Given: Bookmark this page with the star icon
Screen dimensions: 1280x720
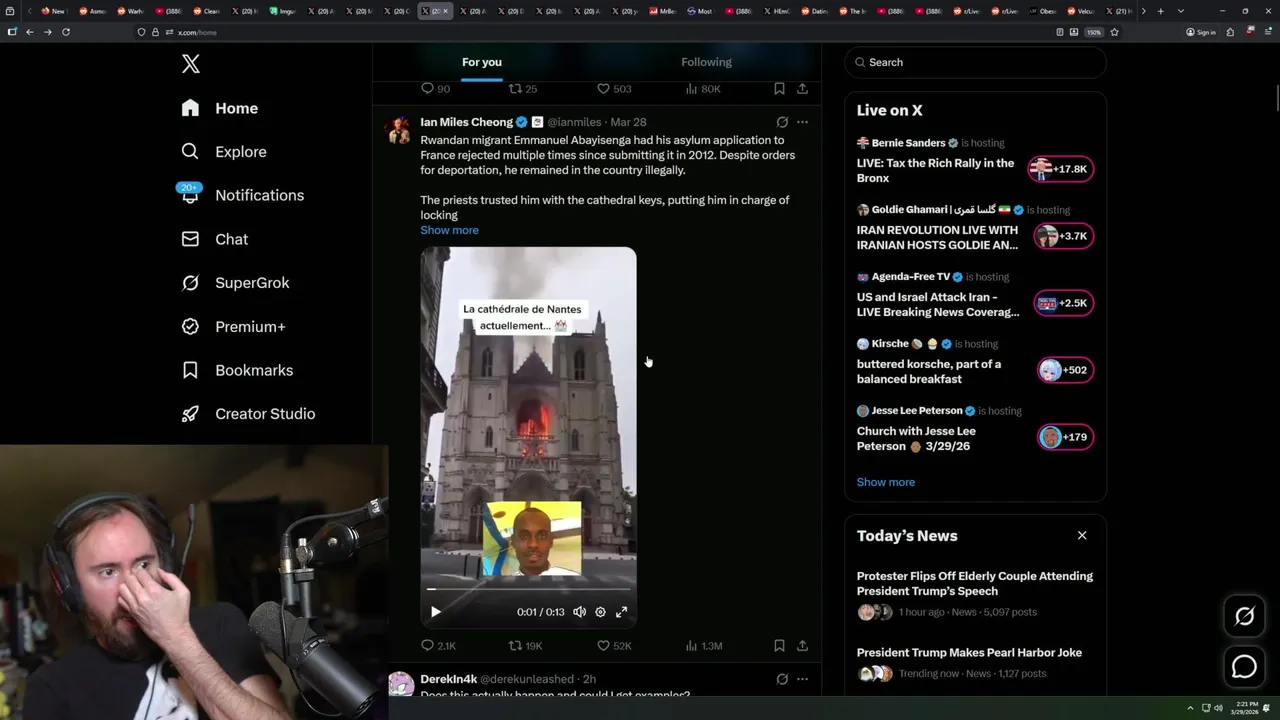Looking at the screenshot, I should tap(1114, 32).
